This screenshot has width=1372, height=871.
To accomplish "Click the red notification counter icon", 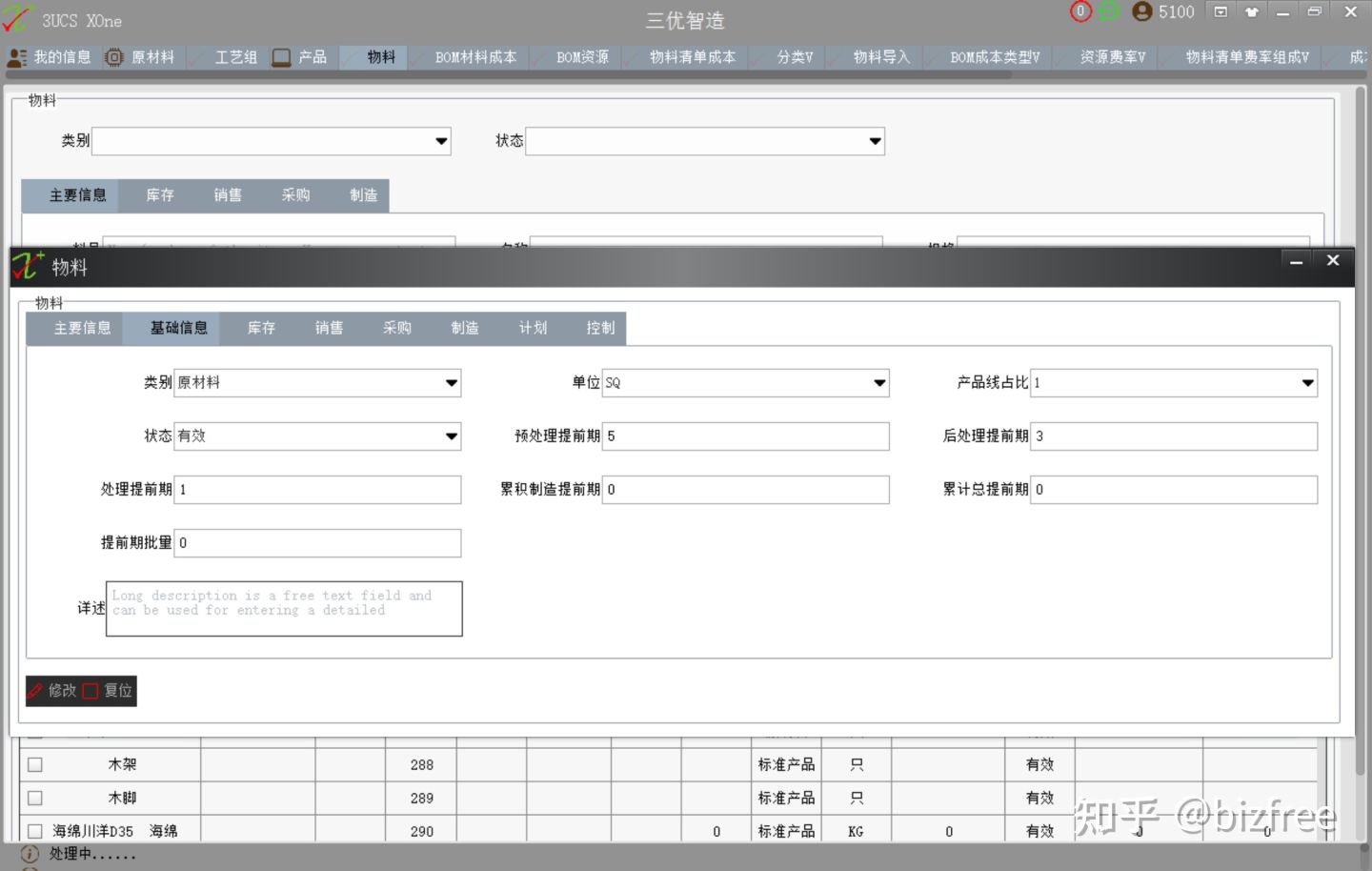I will coord(1080,11).
